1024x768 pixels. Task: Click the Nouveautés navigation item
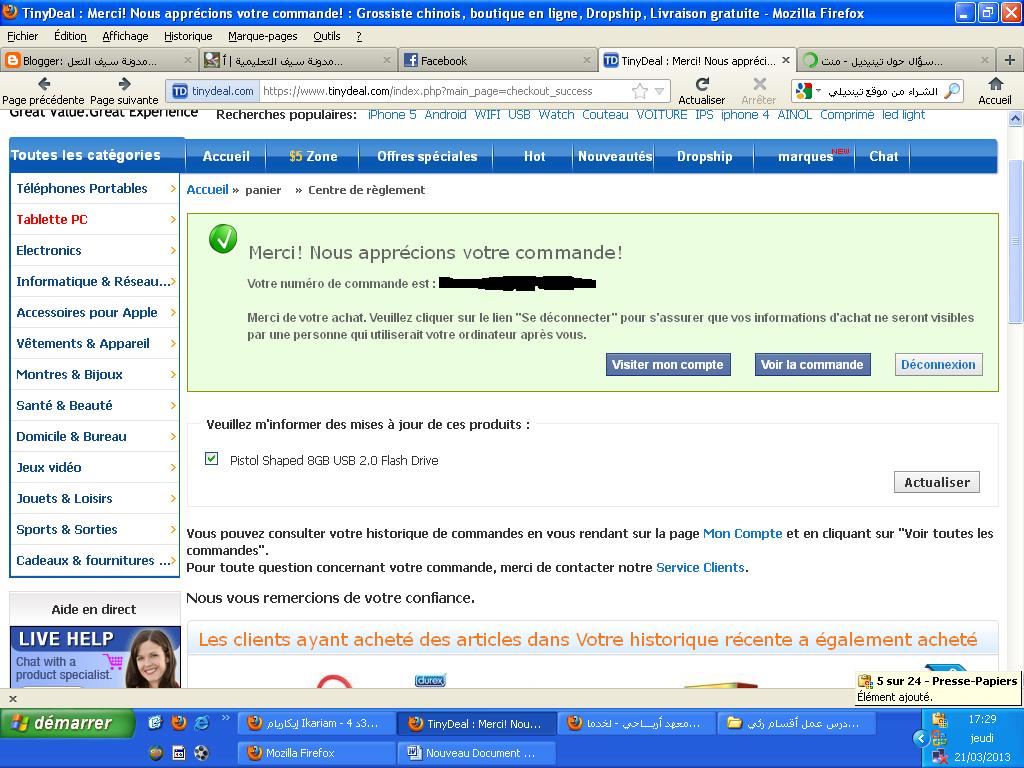point(615,157)
